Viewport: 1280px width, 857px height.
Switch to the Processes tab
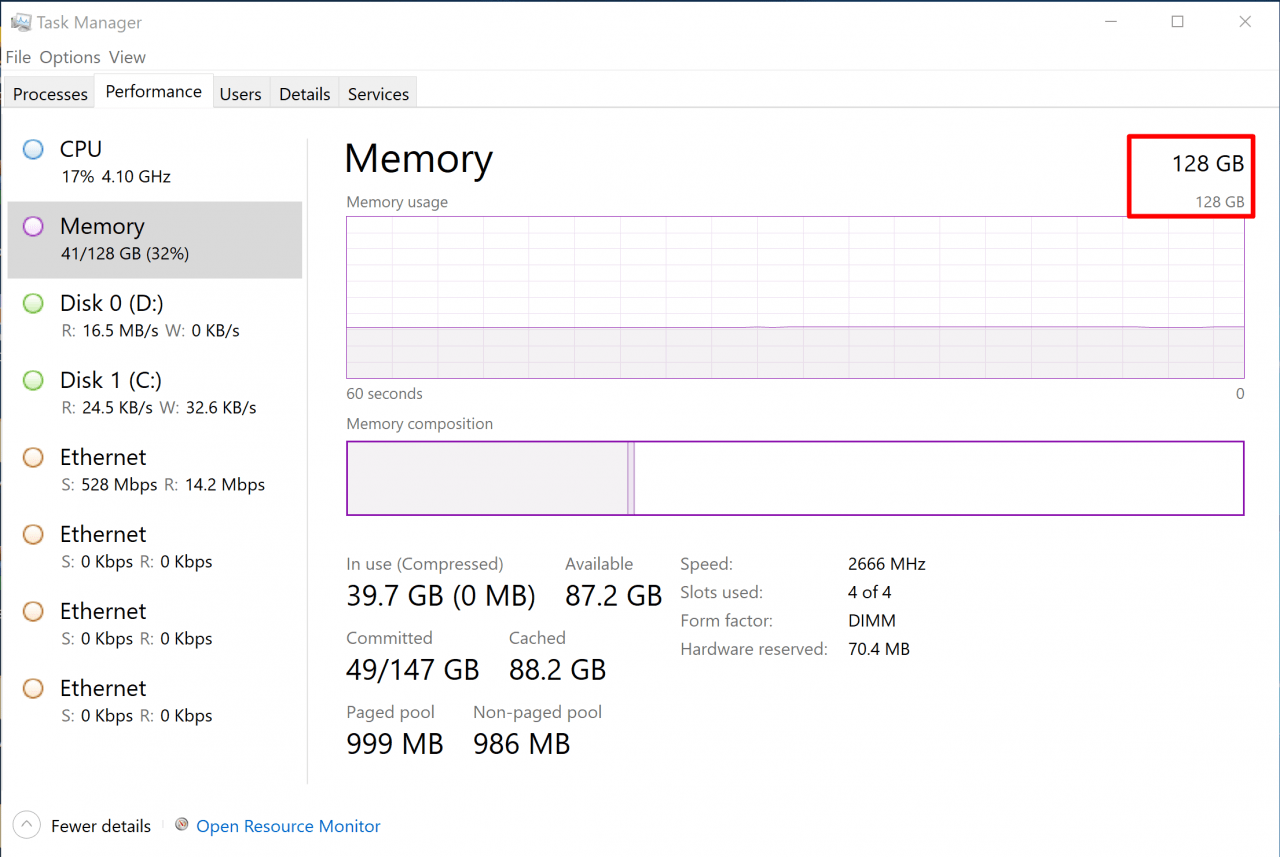click(x=48, y=93)
